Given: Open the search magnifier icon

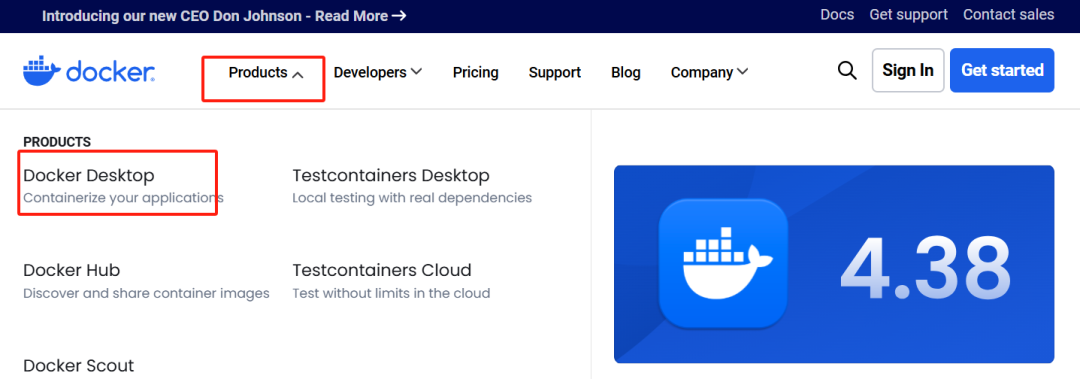Looking at the screenshot, I should point(847,70).
